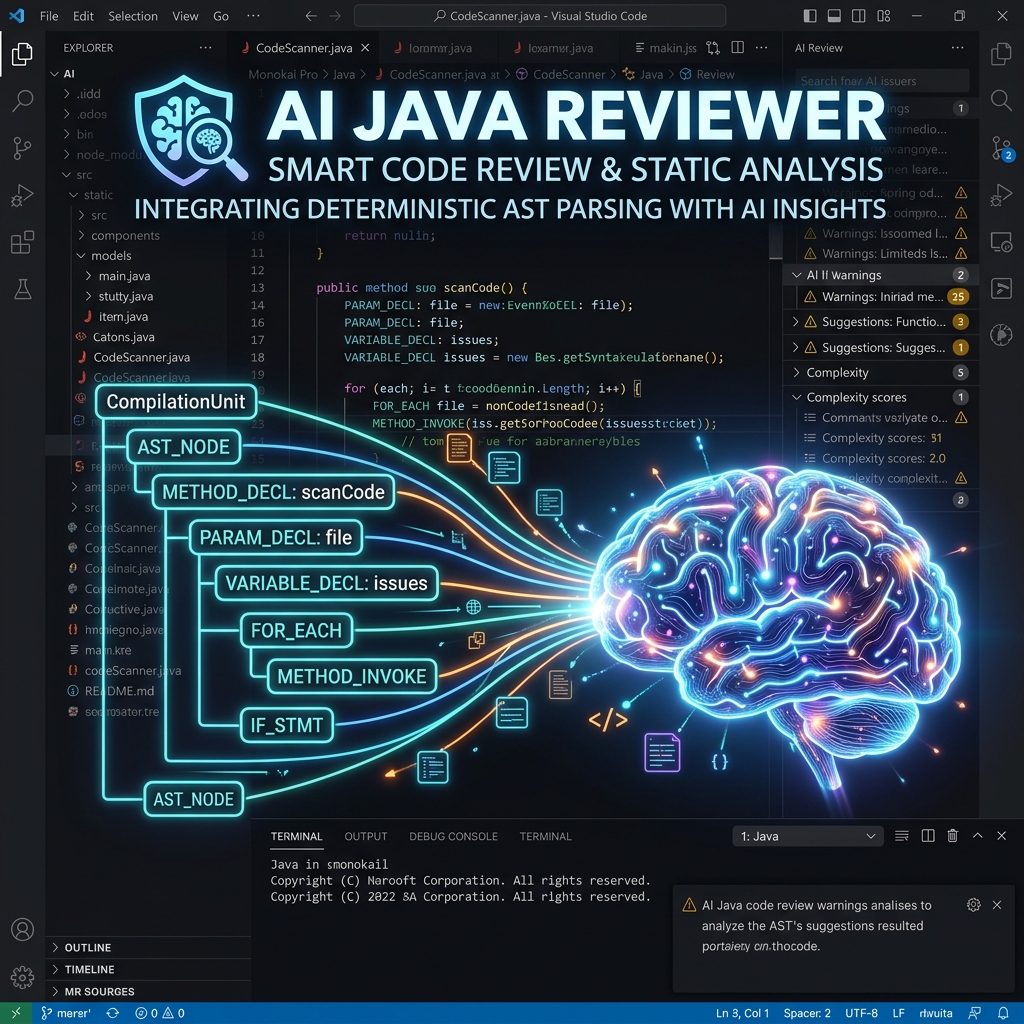Open Explorer panel More Actions ellipsis
Image resolution: width=1024 pixels, height=1024 pixels.
coord(206,47)
